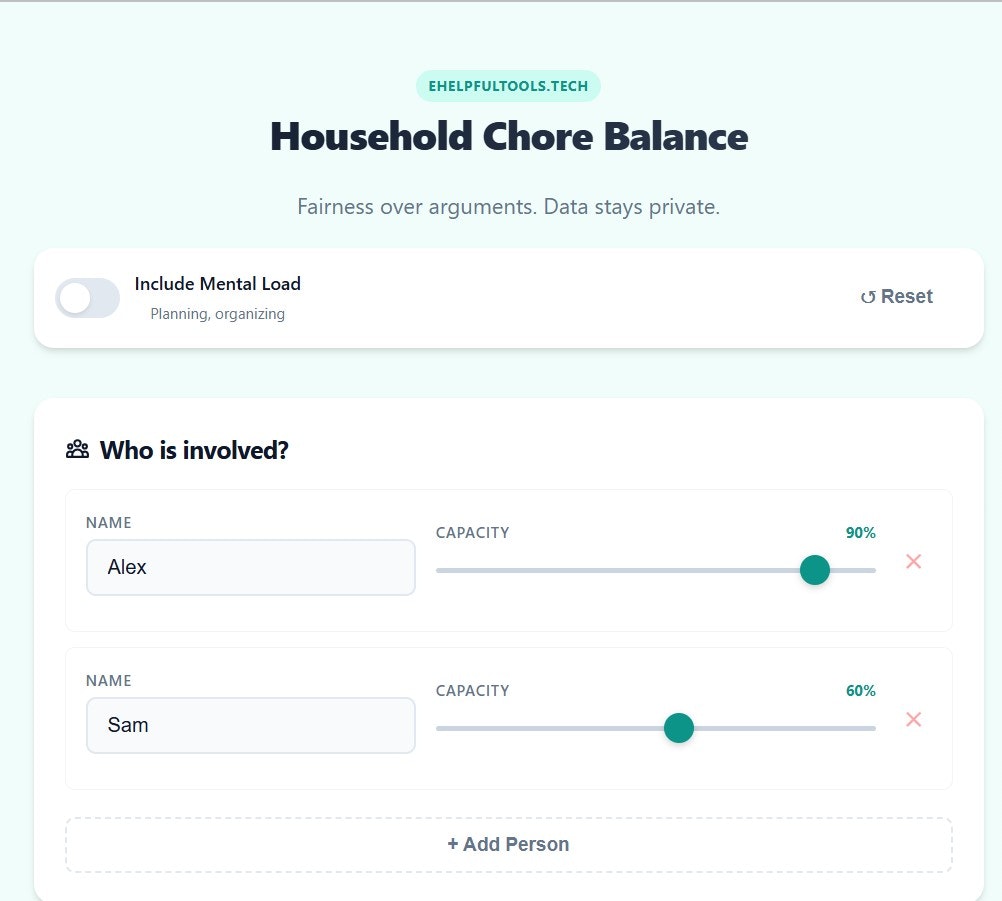The image size is (1002, 901).
Task: Remove Alex using the red X icon
Action: 913,561
